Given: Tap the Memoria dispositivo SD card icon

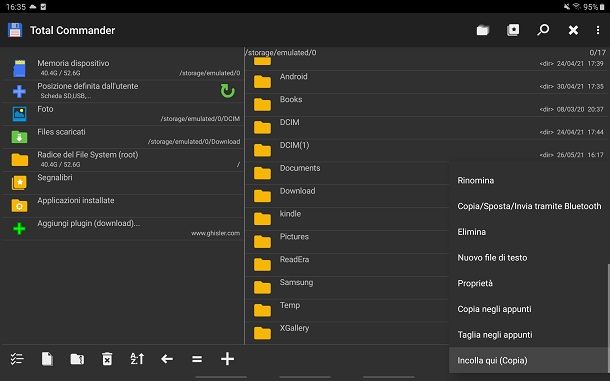Looking at the screenshot, I should click(x=19, y=68).
